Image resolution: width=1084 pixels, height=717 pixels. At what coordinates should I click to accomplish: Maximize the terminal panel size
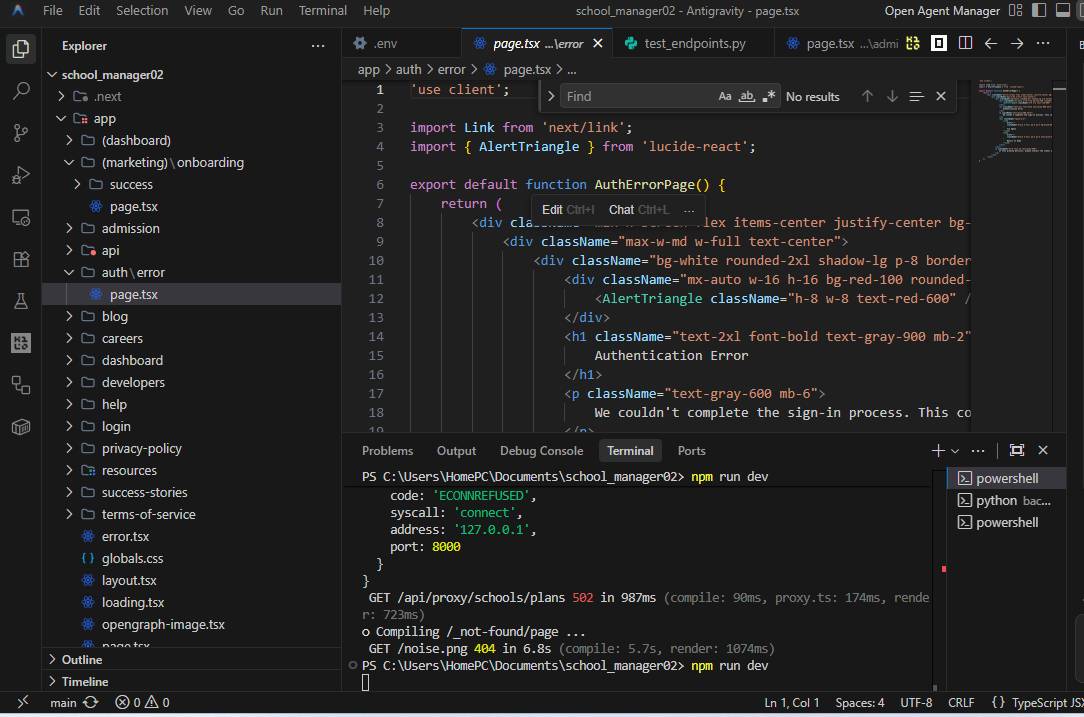click(x=1017, y=450)
